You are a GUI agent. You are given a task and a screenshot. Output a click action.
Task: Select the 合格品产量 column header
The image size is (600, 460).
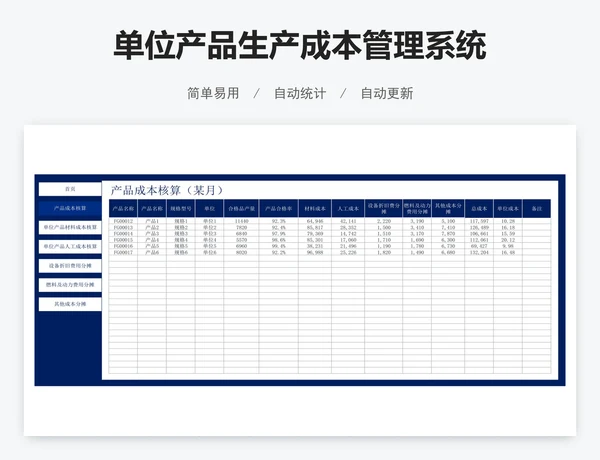pos(241,209)
